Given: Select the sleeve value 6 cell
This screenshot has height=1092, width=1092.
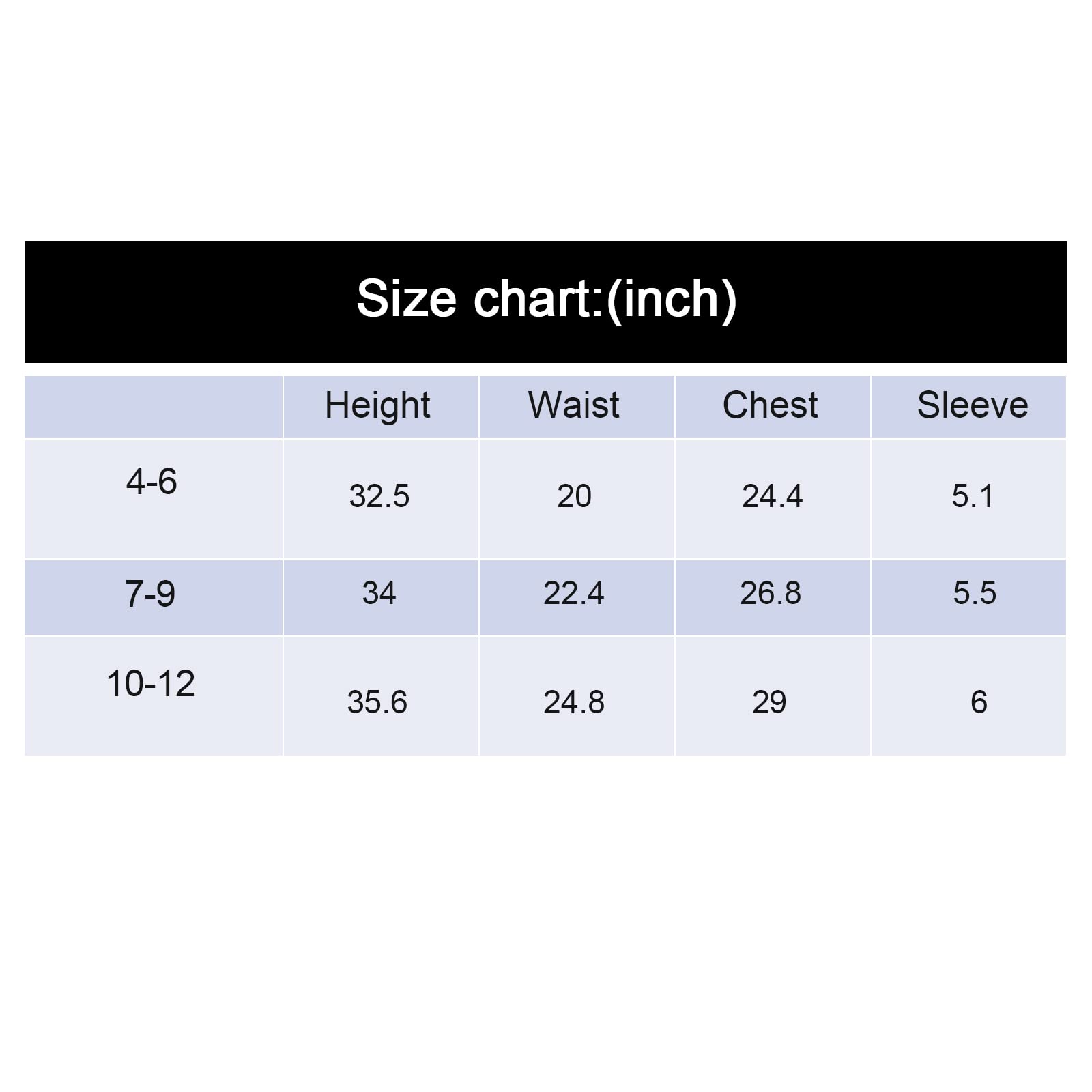Looking at the screenshot, I should pyautogui.click(x=979, y=702).
